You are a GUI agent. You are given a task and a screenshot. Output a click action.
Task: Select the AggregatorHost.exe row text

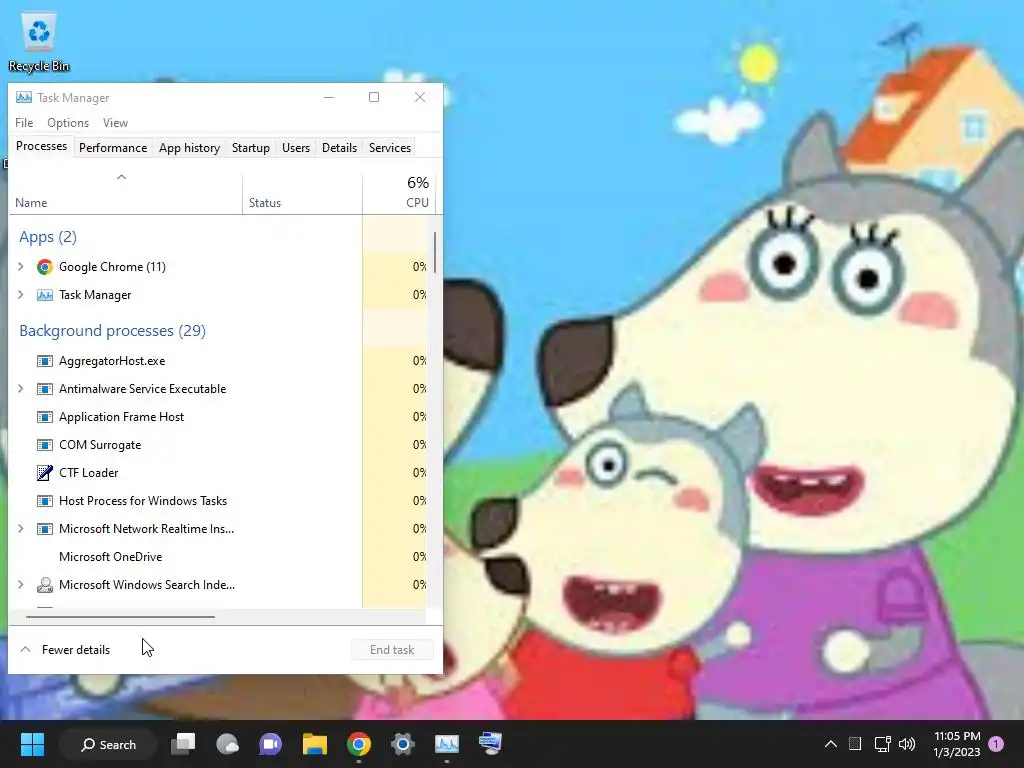(112, 360)
